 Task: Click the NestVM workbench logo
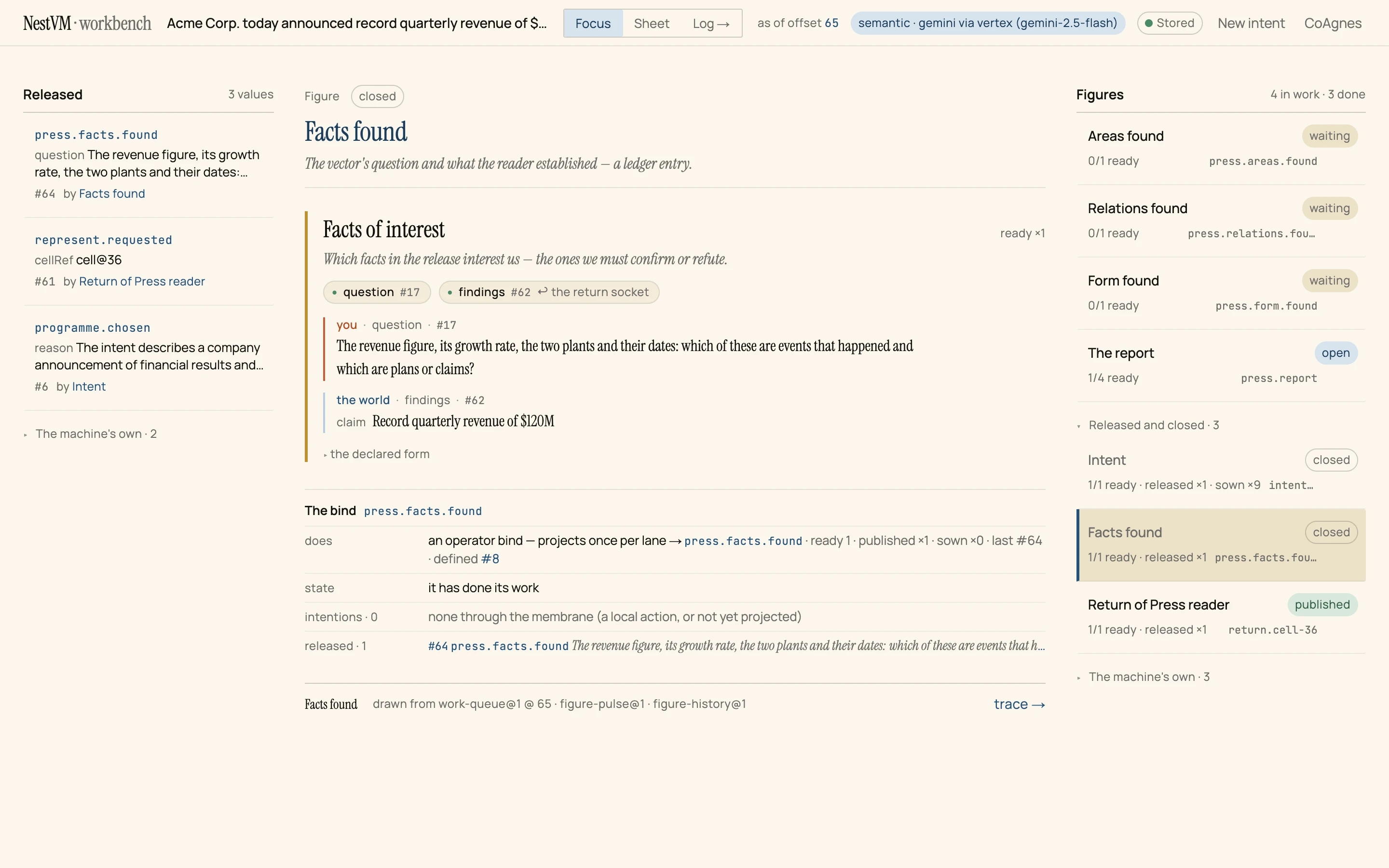click(x=87, y=23)
